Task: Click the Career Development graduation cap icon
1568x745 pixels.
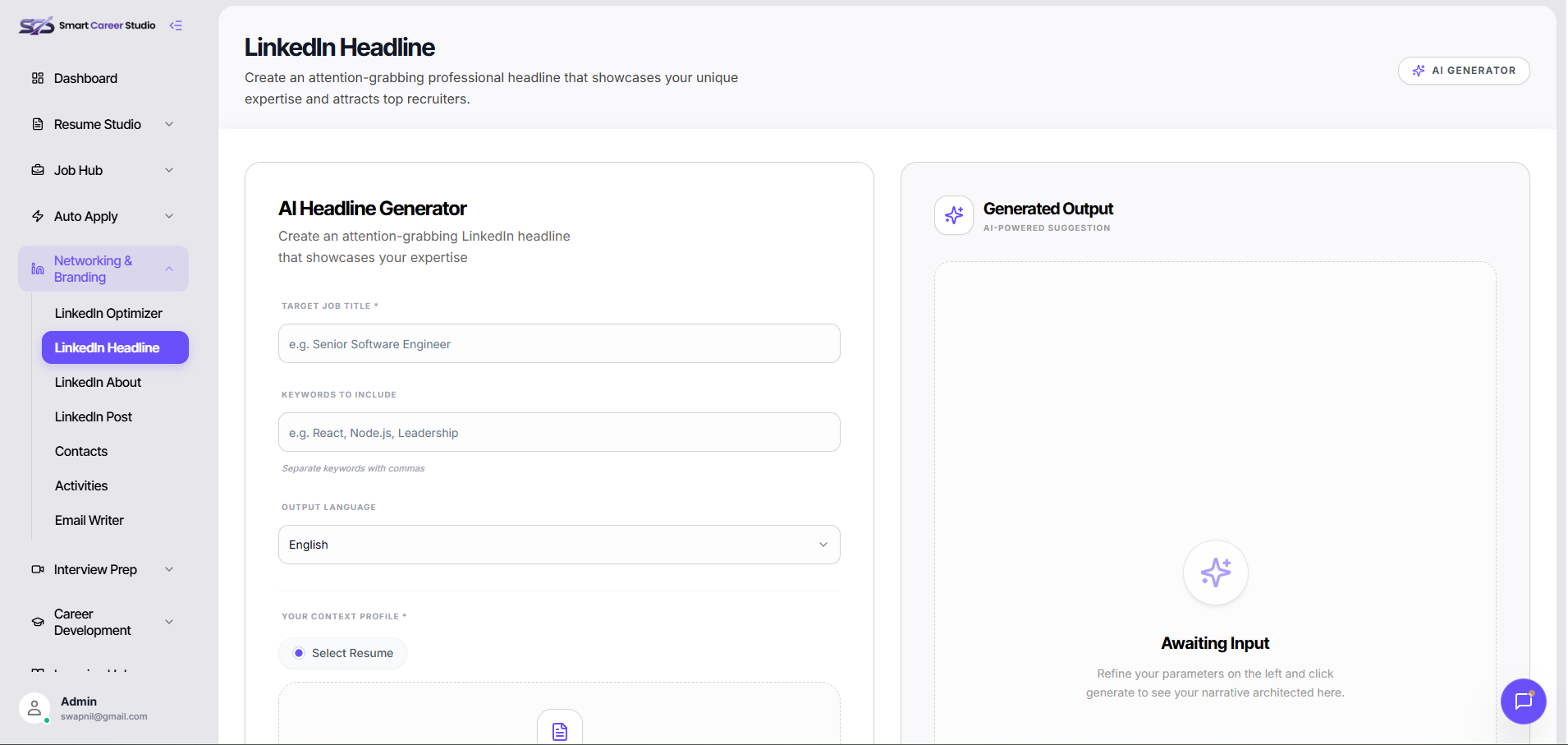Action: [38, 622]
